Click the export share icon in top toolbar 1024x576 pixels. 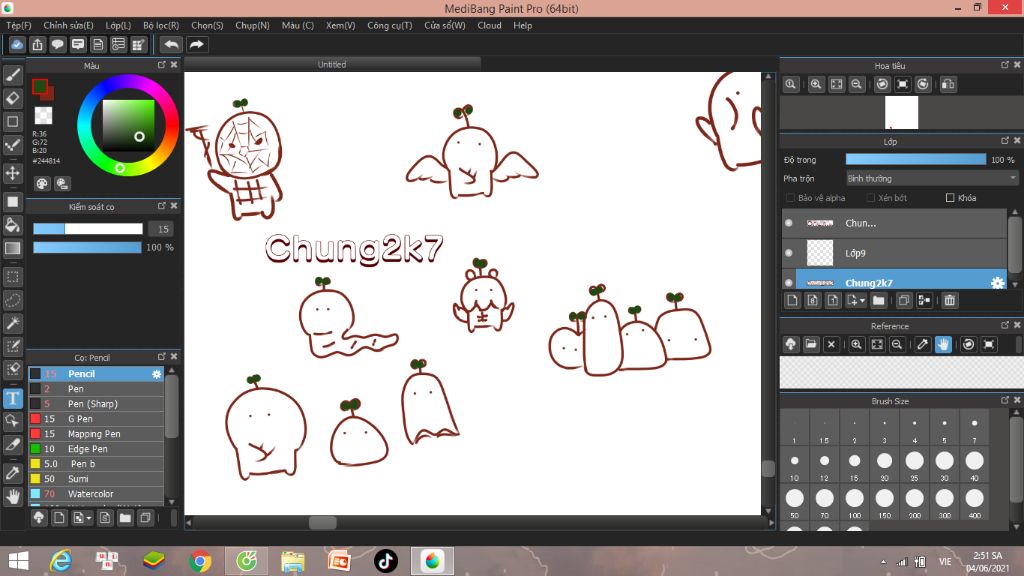pos(37,44)
